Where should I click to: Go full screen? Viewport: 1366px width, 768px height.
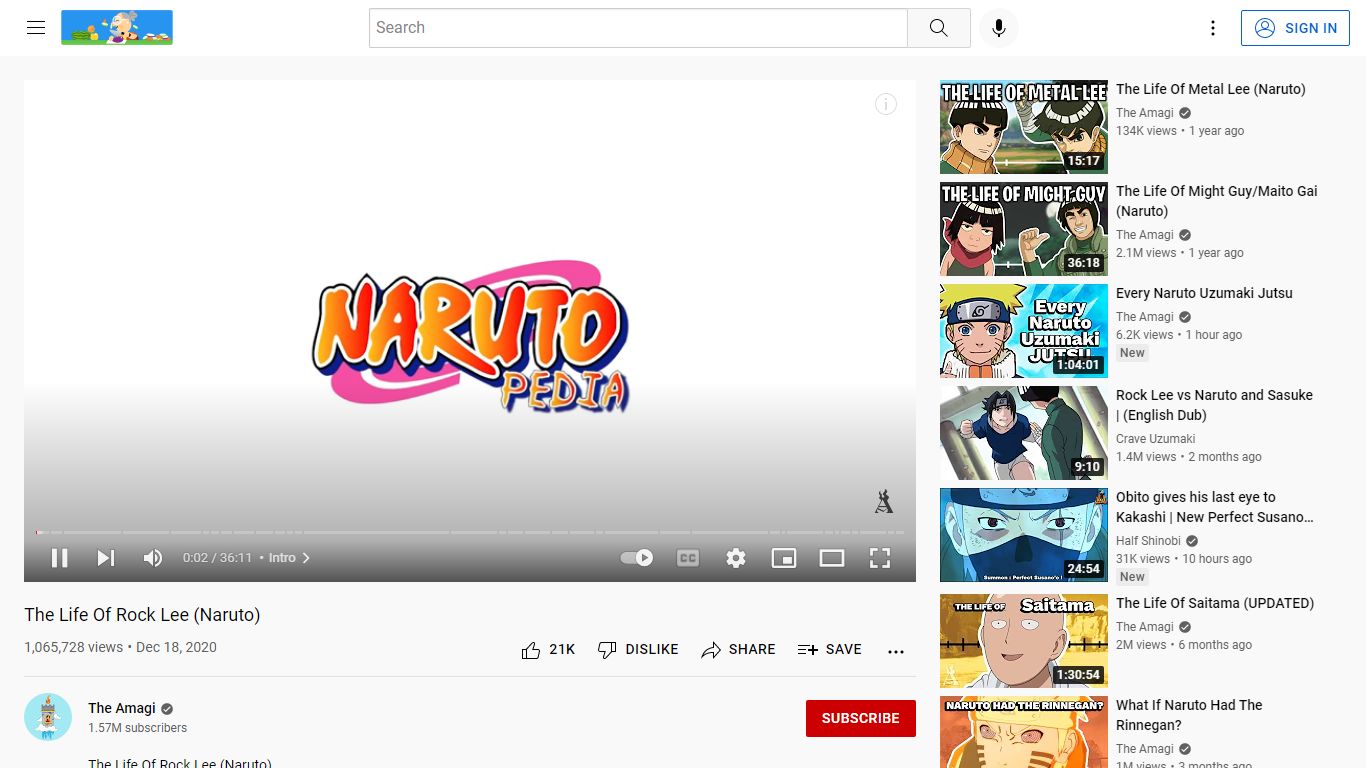880,558
